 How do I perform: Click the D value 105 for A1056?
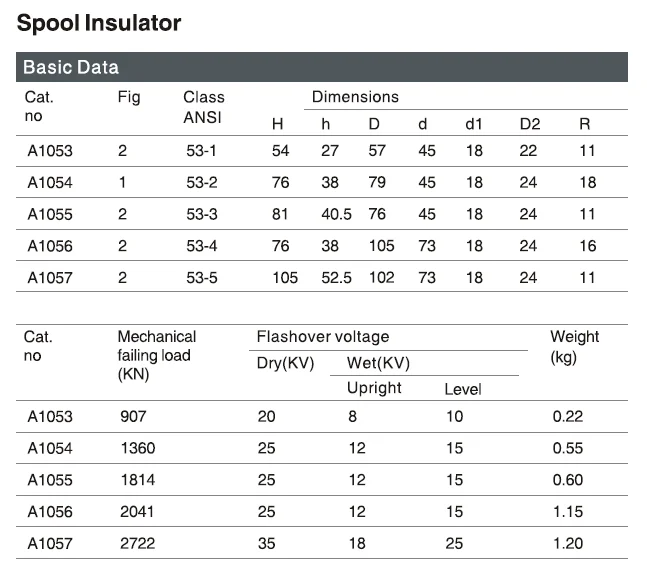[381, 246]
